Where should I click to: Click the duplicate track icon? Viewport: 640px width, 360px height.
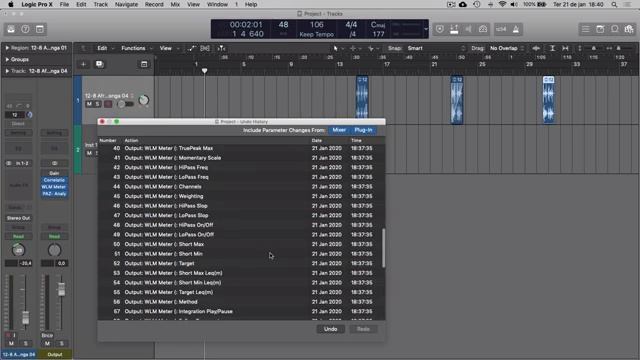pos(99,64)
